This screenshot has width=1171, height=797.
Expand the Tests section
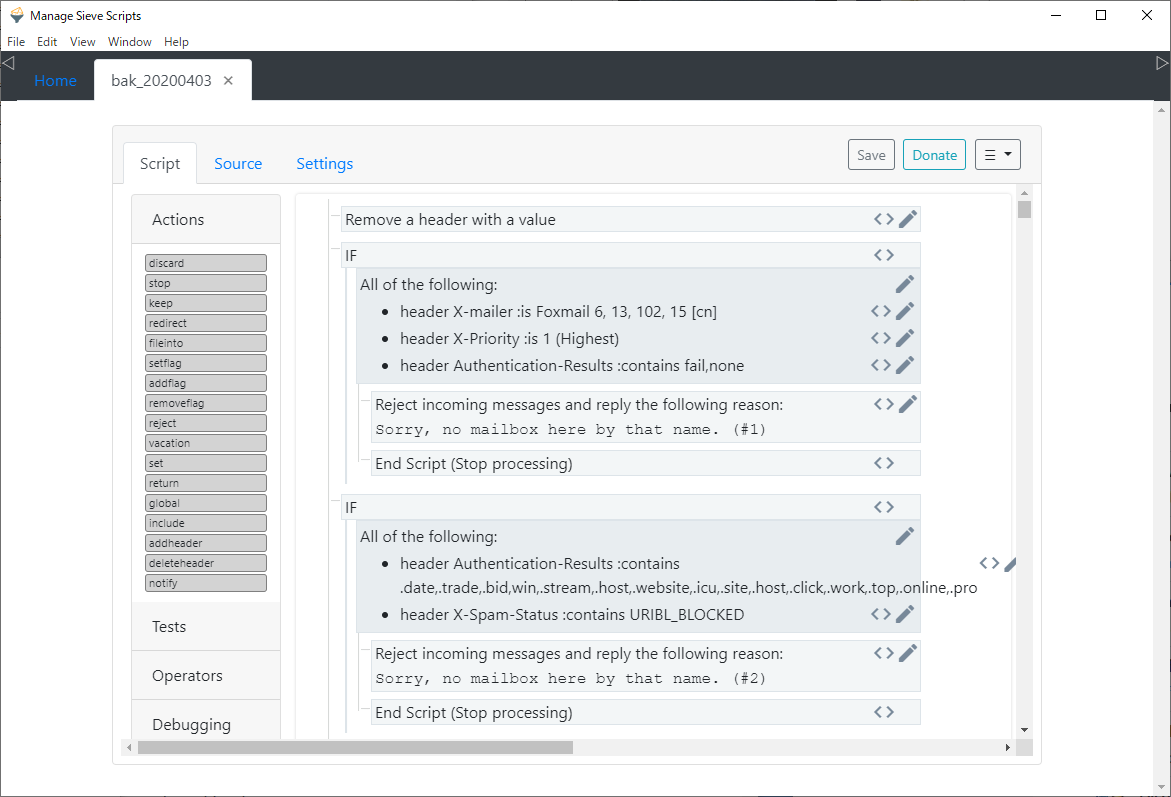168,626
